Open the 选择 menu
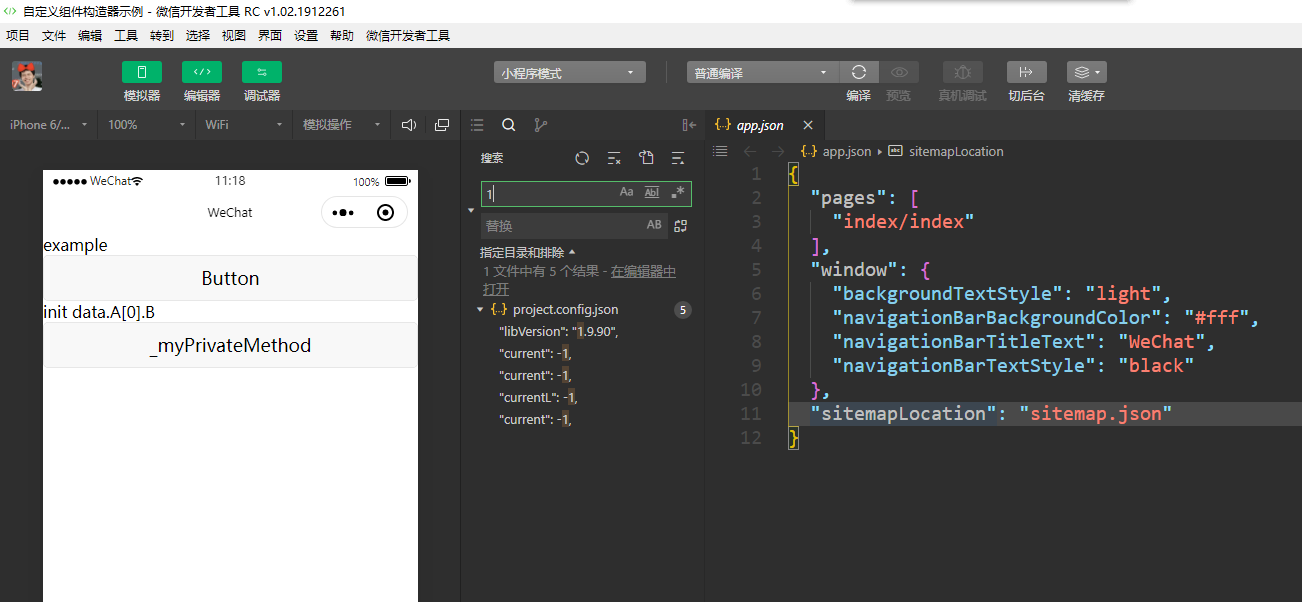The width and height of the screenshot is (1302, 602). 198,35
